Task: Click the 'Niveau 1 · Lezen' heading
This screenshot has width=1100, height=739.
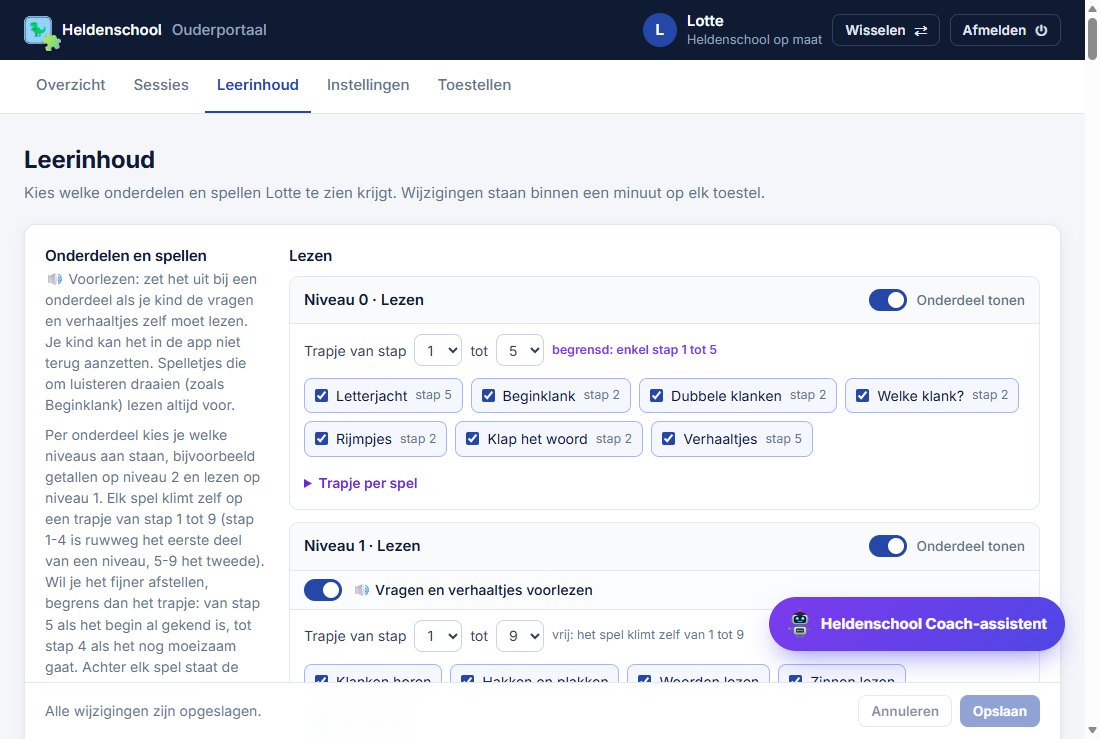Action: 362,546
